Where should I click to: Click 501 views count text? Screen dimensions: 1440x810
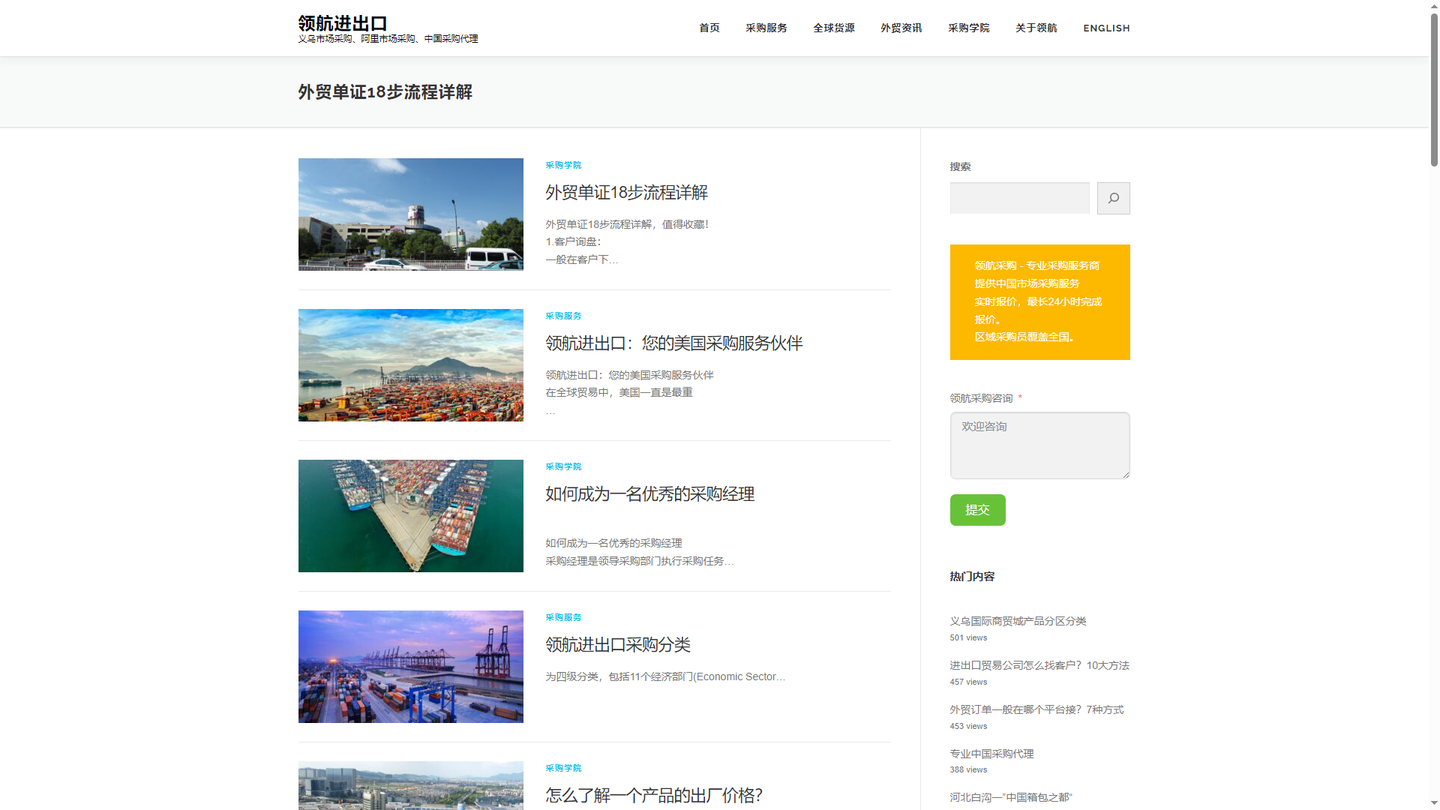coord(968,638)
